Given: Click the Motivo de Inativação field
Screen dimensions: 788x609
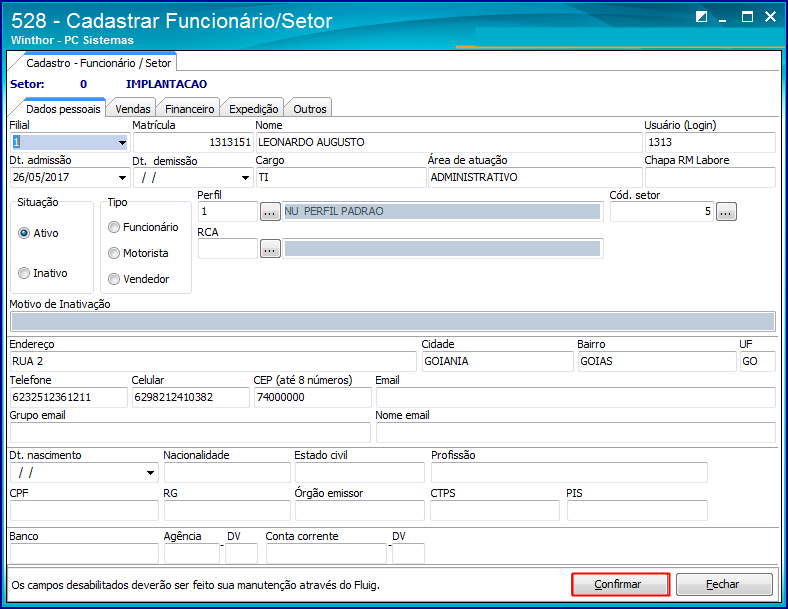Looking at the screenshot, I should tap(392, 322).
